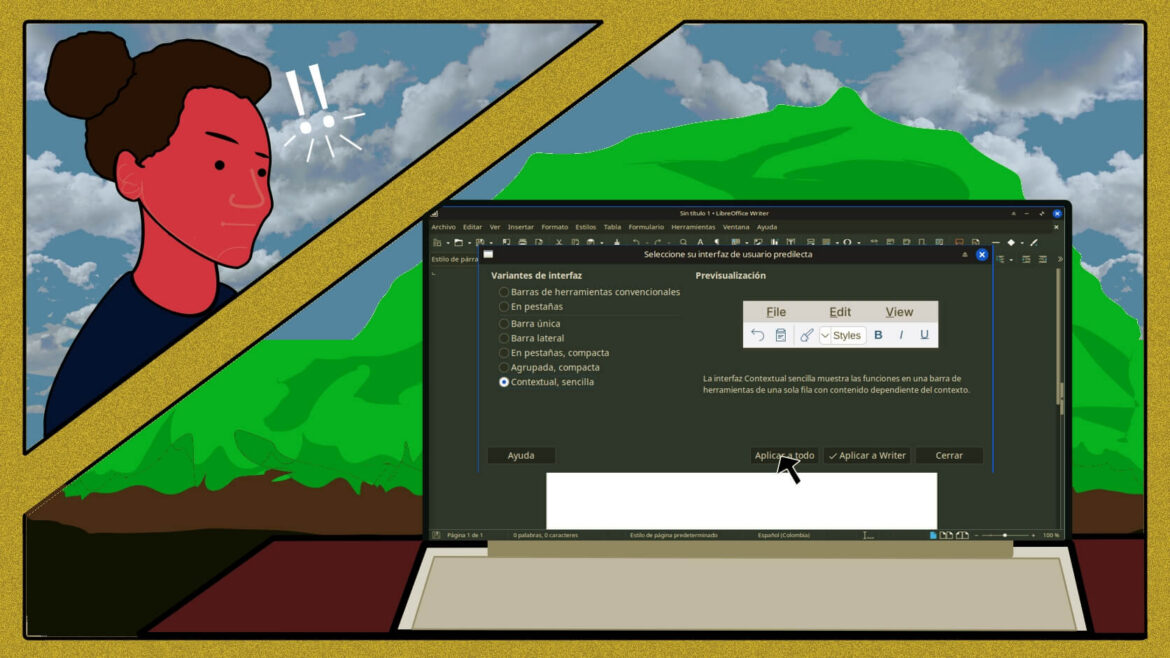Open dropdown arrow beside Paste icon
Screen dimensions: 1170x658
pyautogui.click(x=601, y=243)
